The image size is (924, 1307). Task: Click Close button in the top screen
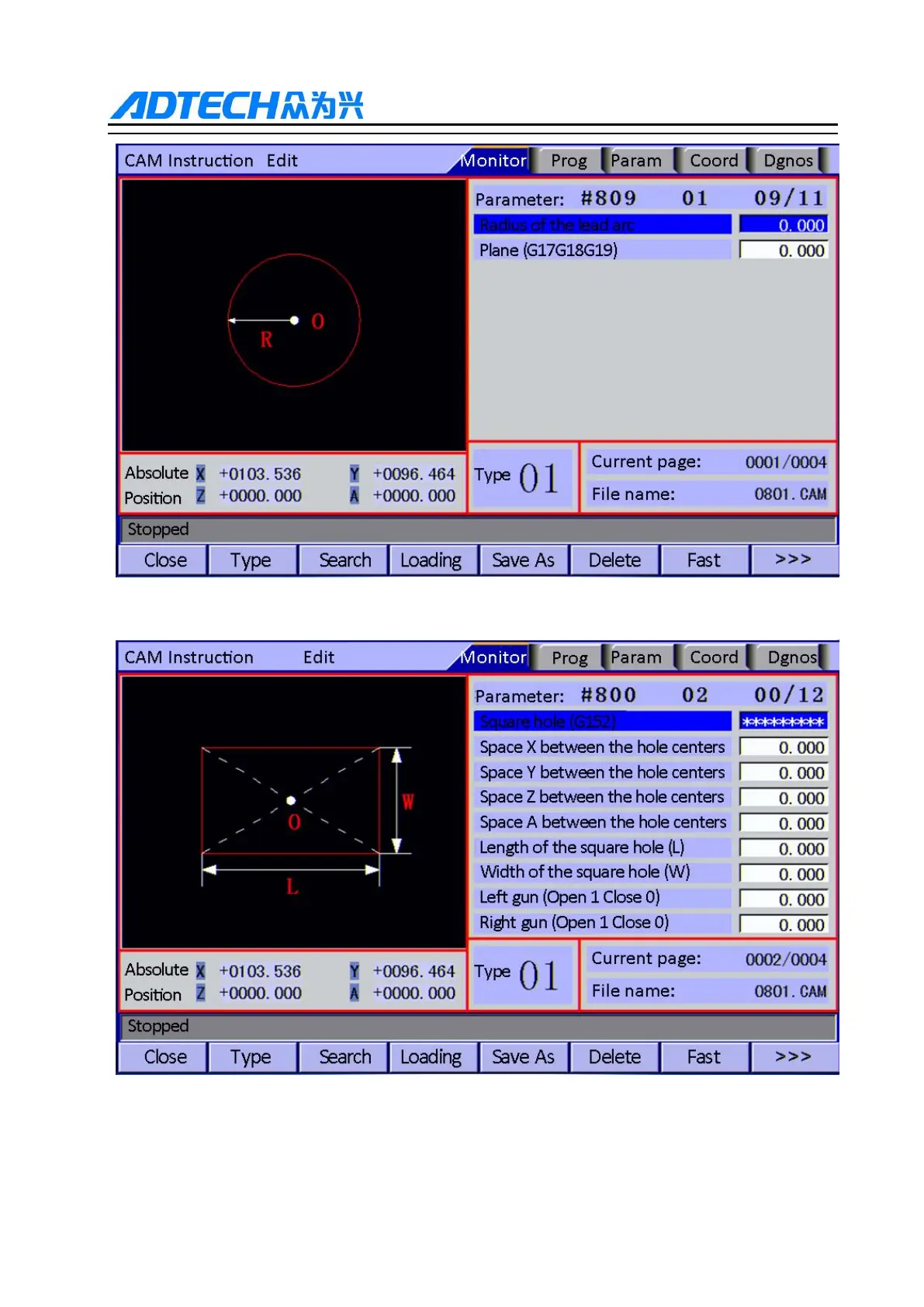coord(164,560)
